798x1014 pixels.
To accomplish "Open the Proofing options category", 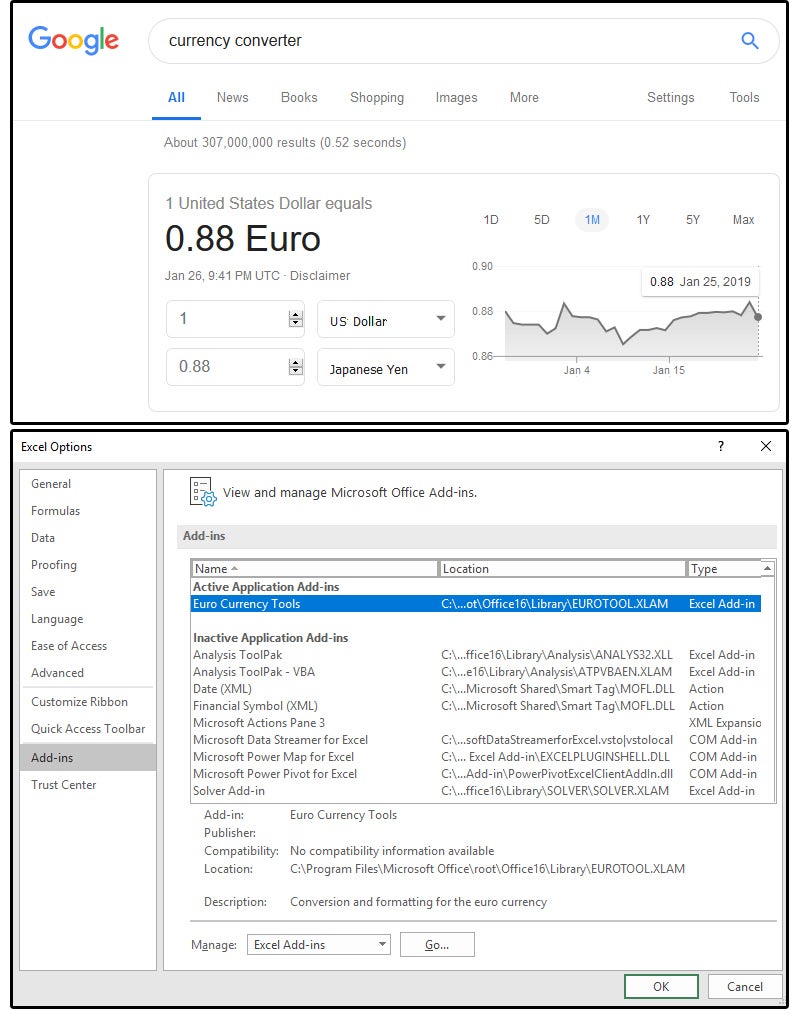I will tap(87, 565).
